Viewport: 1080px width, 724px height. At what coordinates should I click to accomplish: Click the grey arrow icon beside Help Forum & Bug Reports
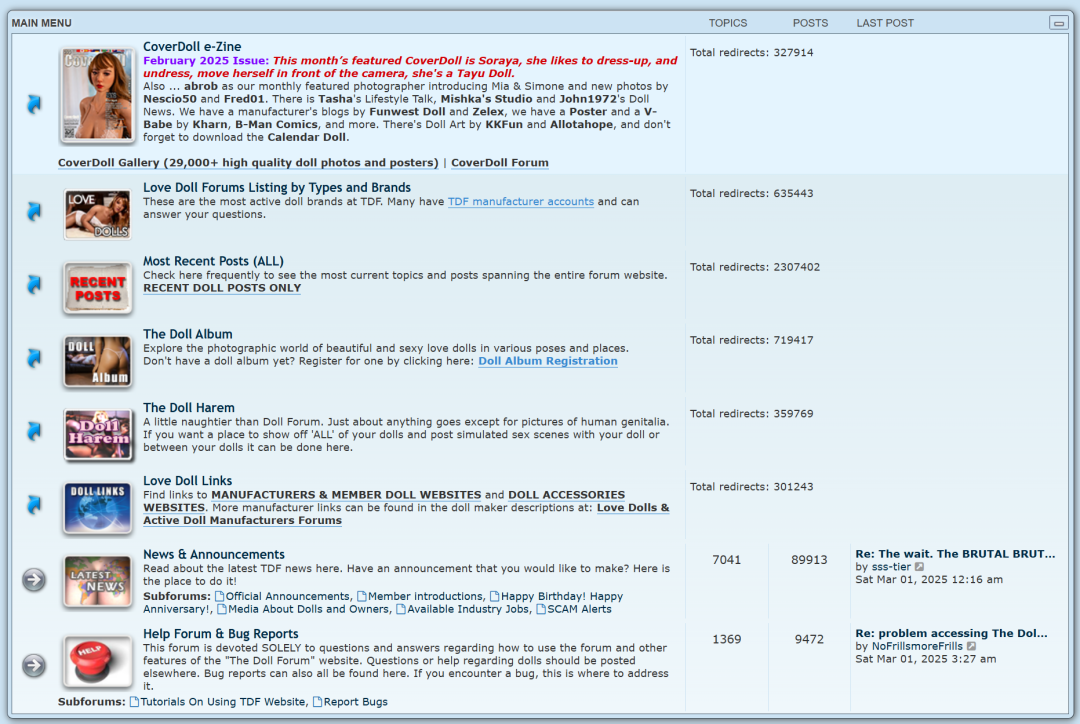pyautogui.click(x=34, y=665)
